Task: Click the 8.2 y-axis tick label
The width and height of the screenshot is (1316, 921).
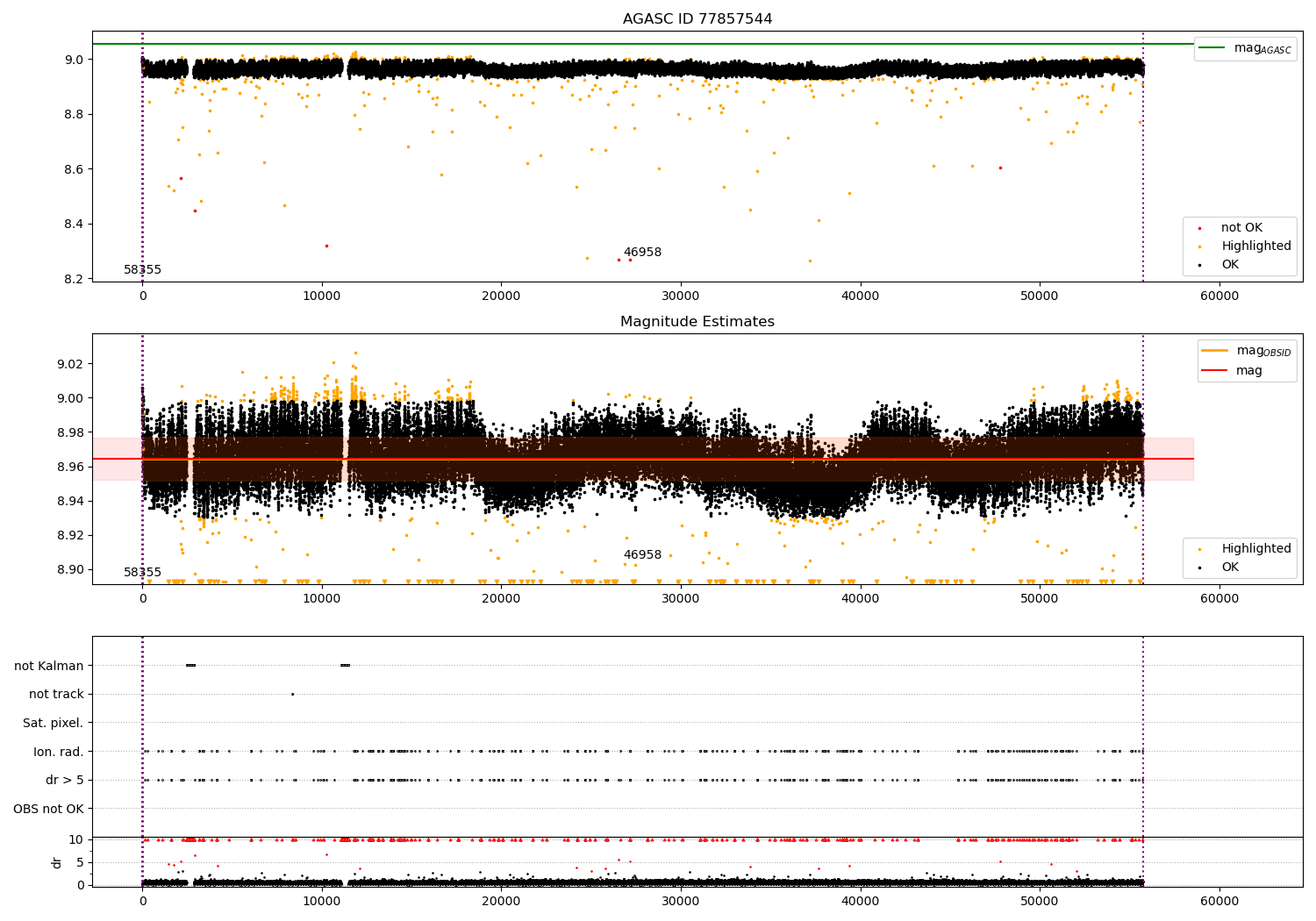Action: [x=74, y=279]
